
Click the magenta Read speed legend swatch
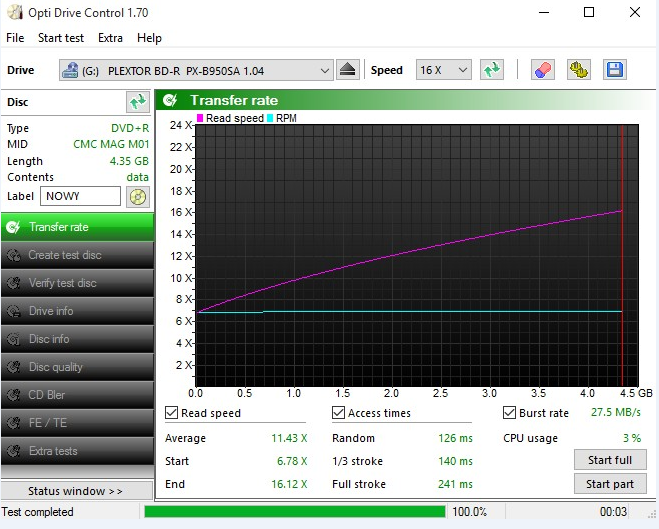[x=200, y=118]
